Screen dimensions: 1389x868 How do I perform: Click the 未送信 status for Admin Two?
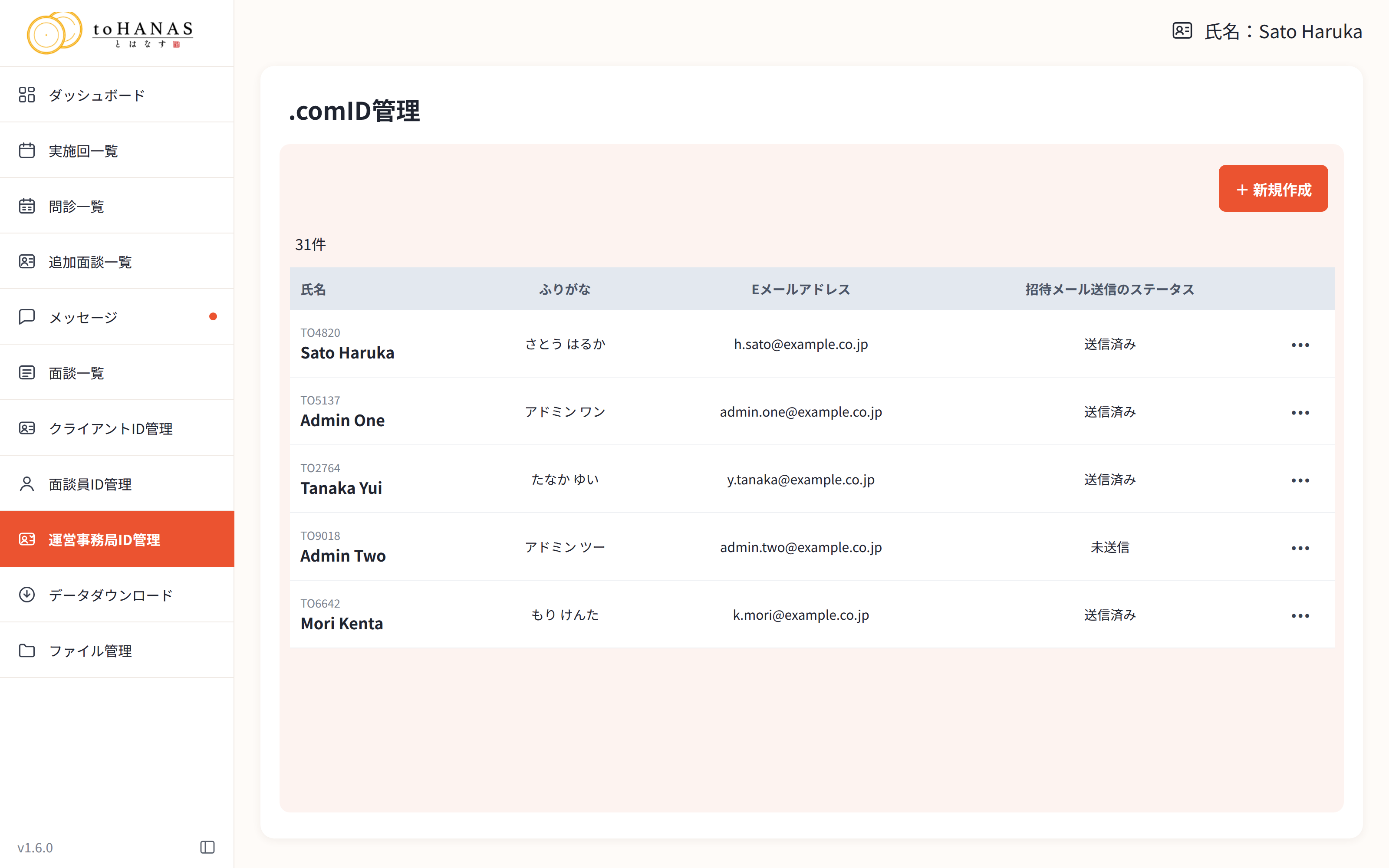point(1109,547)
